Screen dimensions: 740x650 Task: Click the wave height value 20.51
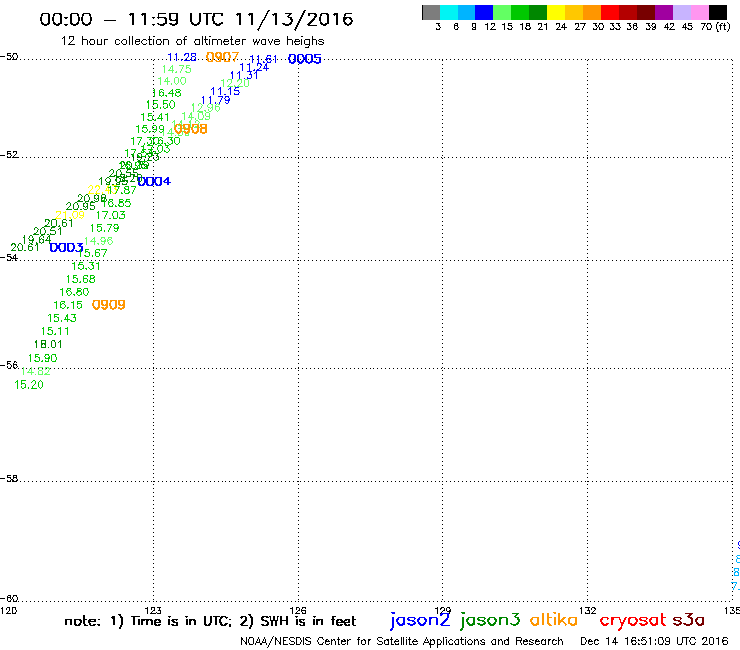click(x=48, y=231)
